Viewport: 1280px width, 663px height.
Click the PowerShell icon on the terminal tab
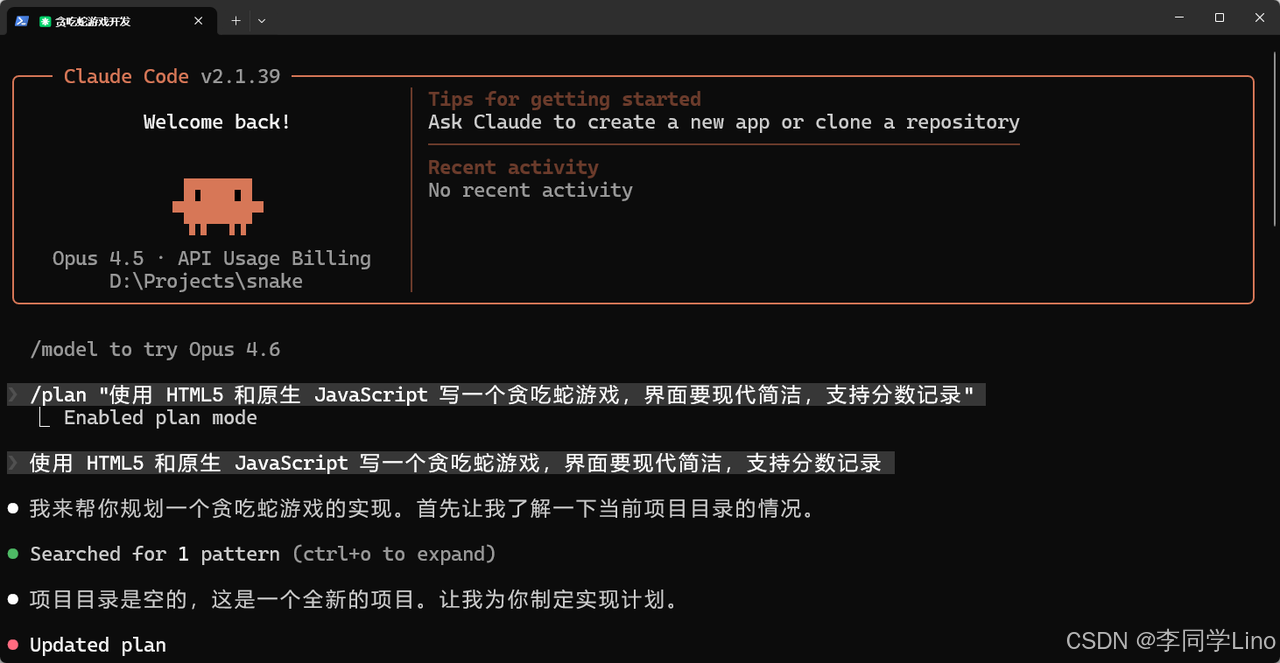coord(21,20)
